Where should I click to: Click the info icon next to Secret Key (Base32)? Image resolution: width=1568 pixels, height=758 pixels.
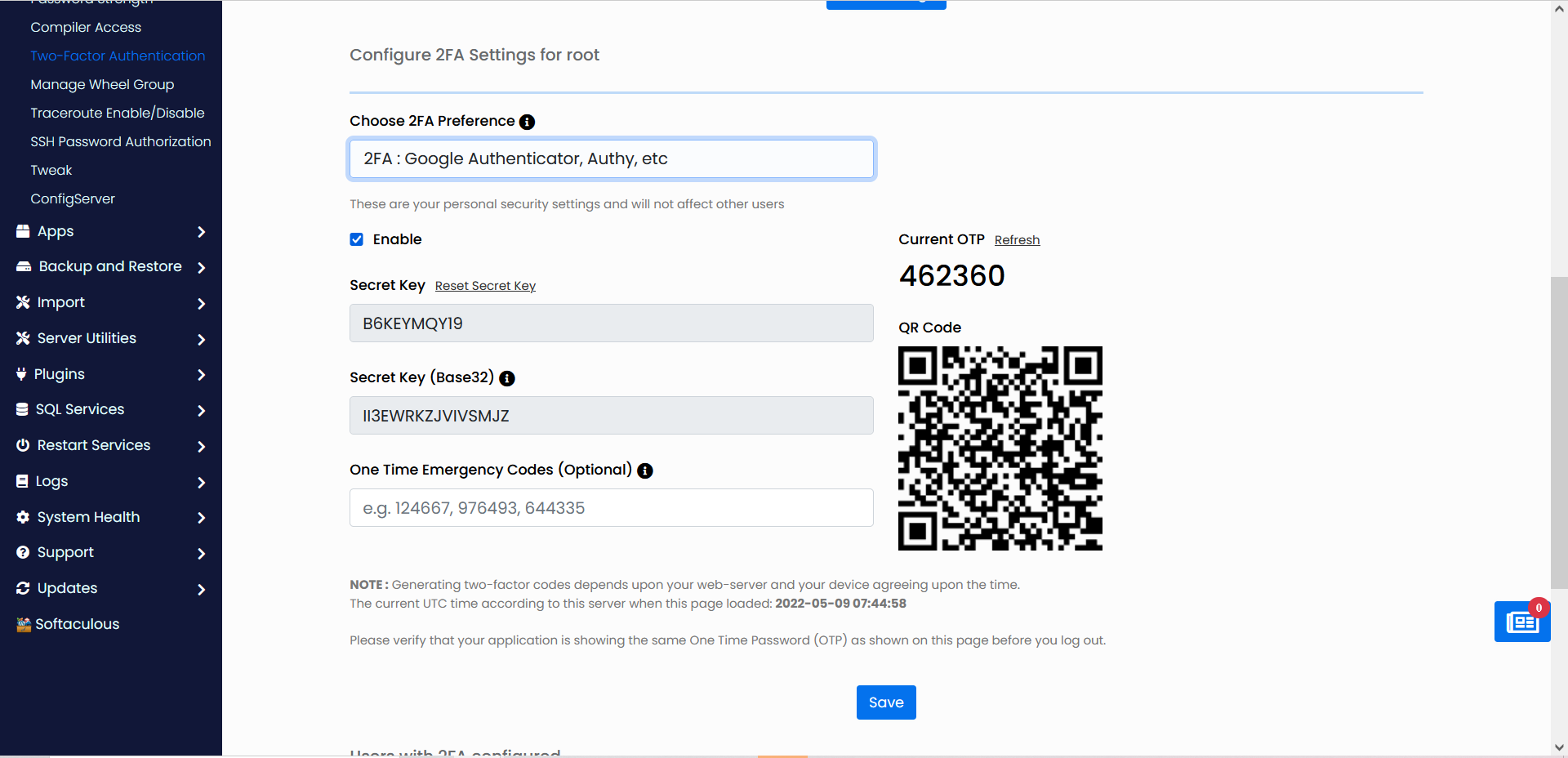pos(507,378)
